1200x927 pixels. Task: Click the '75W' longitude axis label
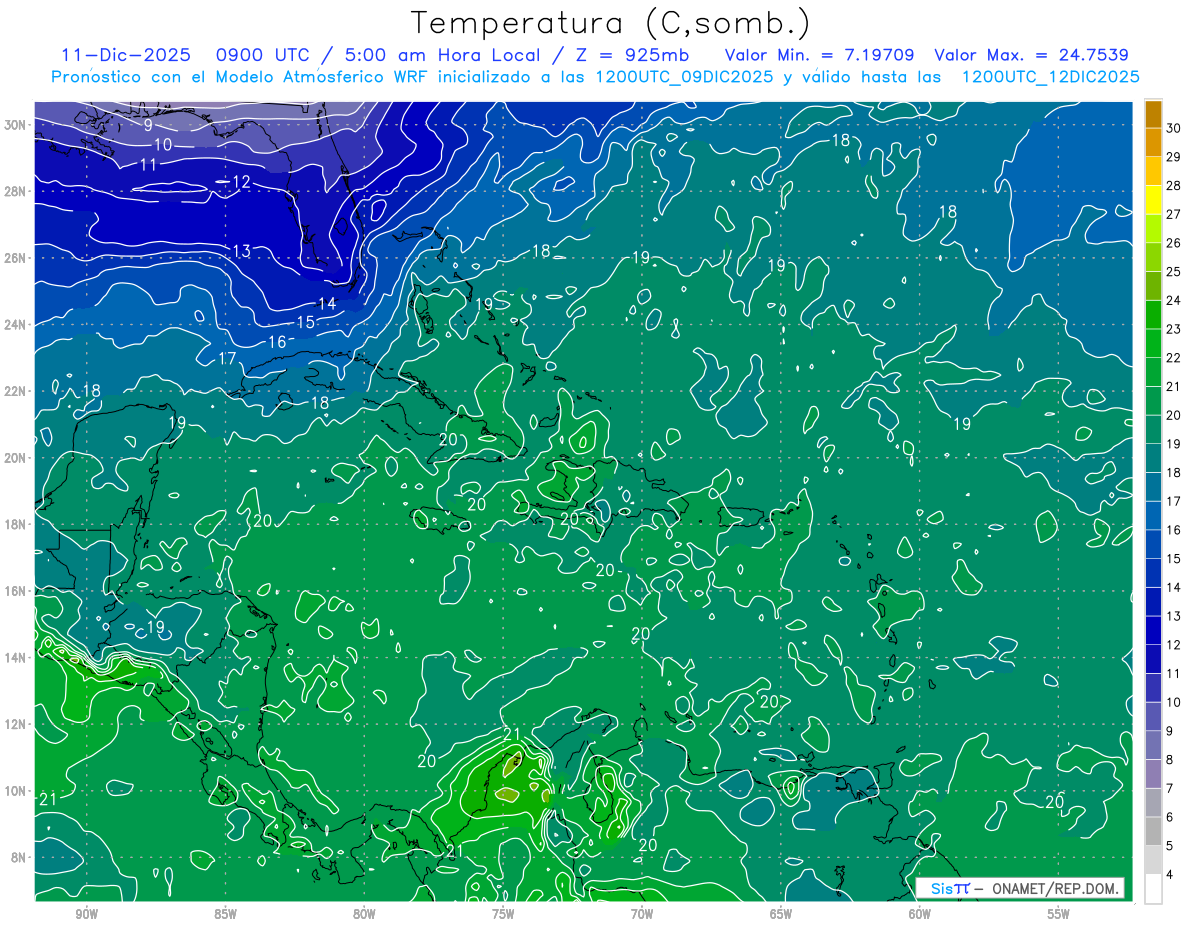click(x=503, y=914)
